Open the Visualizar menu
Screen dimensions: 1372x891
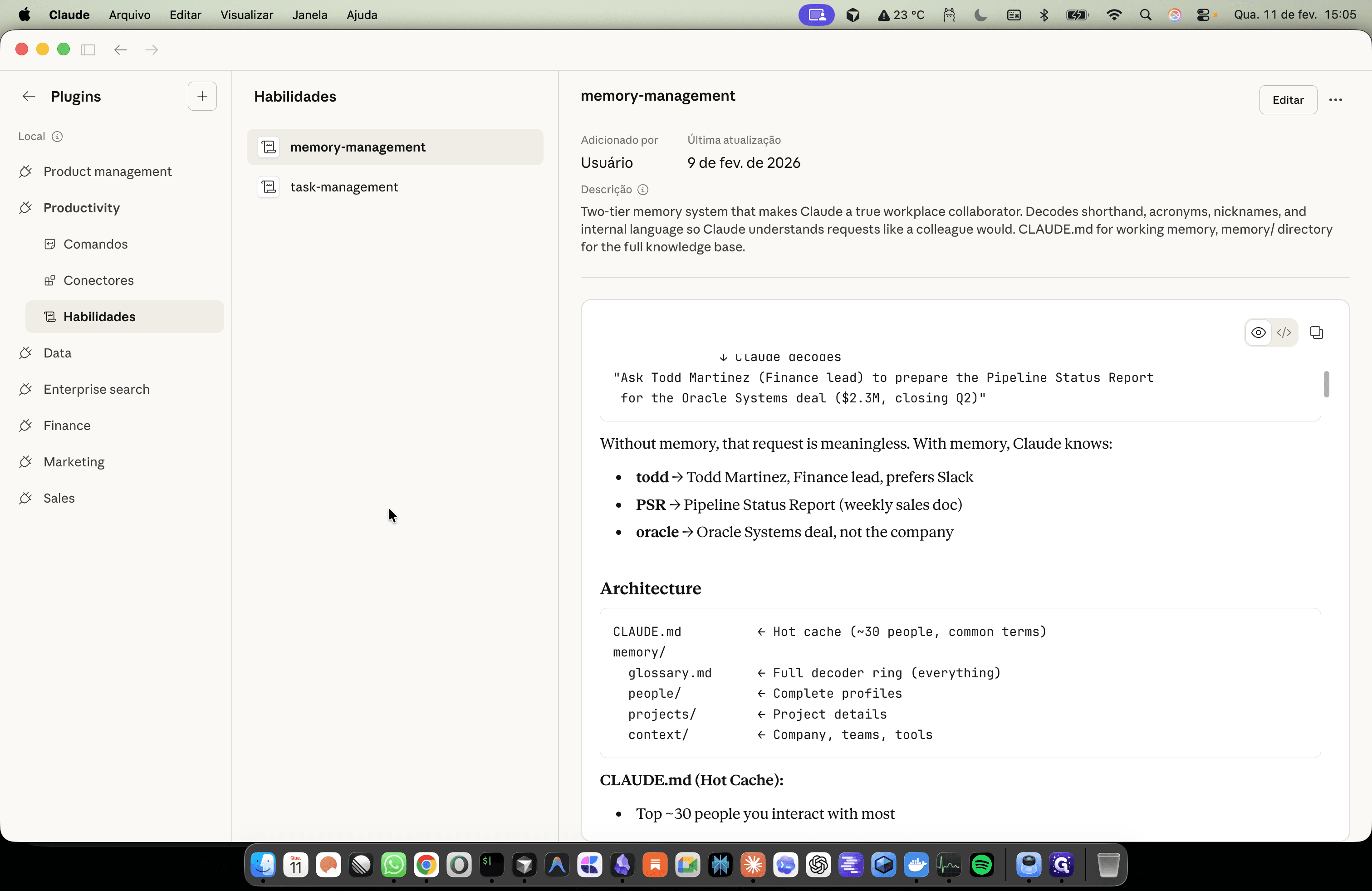click(246, 15)
